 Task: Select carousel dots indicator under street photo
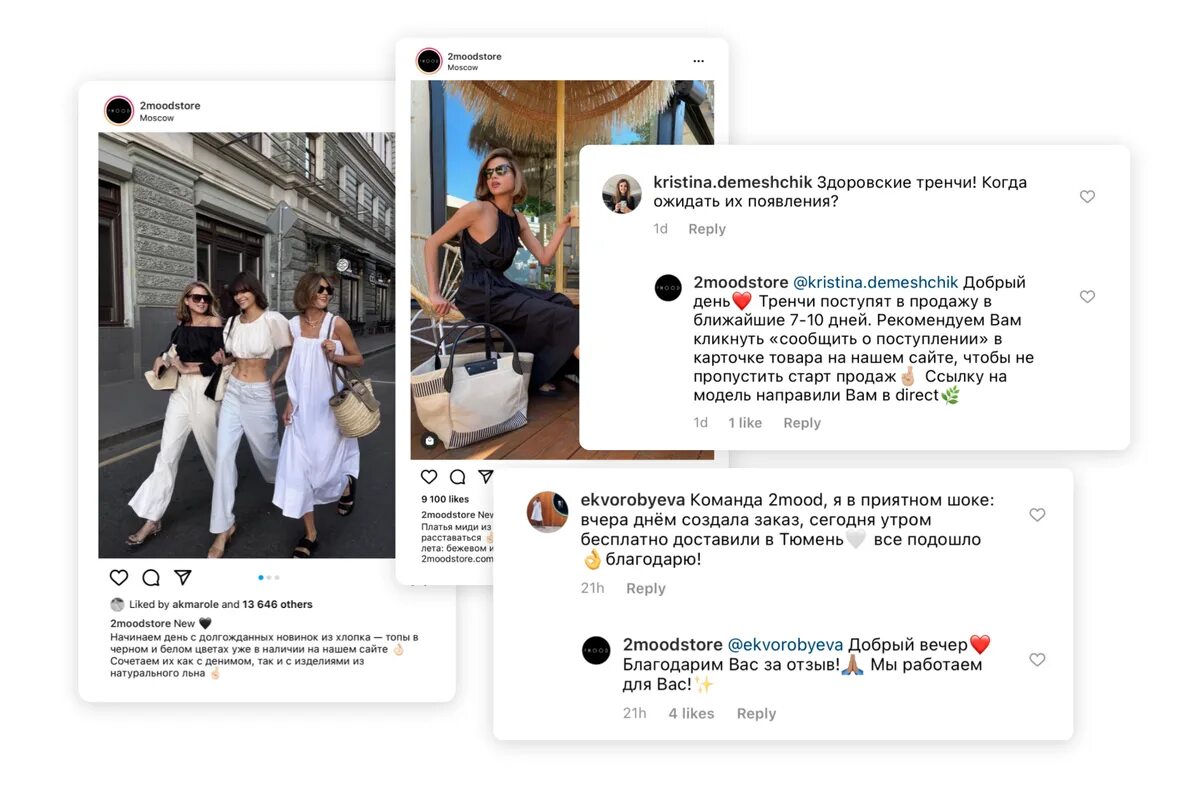click(269, 577)
